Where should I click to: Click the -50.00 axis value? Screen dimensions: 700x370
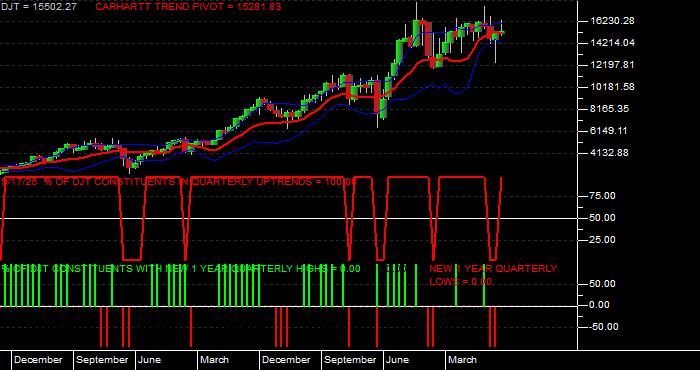tap(604, 327)
